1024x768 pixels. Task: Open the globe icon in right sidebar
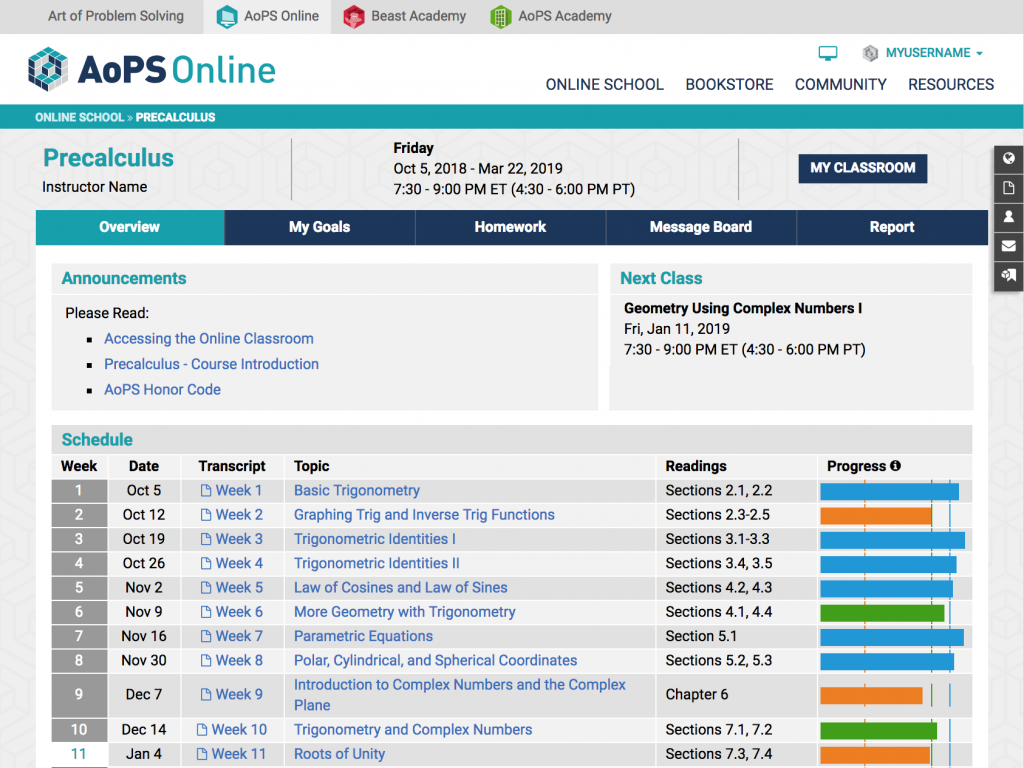tap(1008, 159)
